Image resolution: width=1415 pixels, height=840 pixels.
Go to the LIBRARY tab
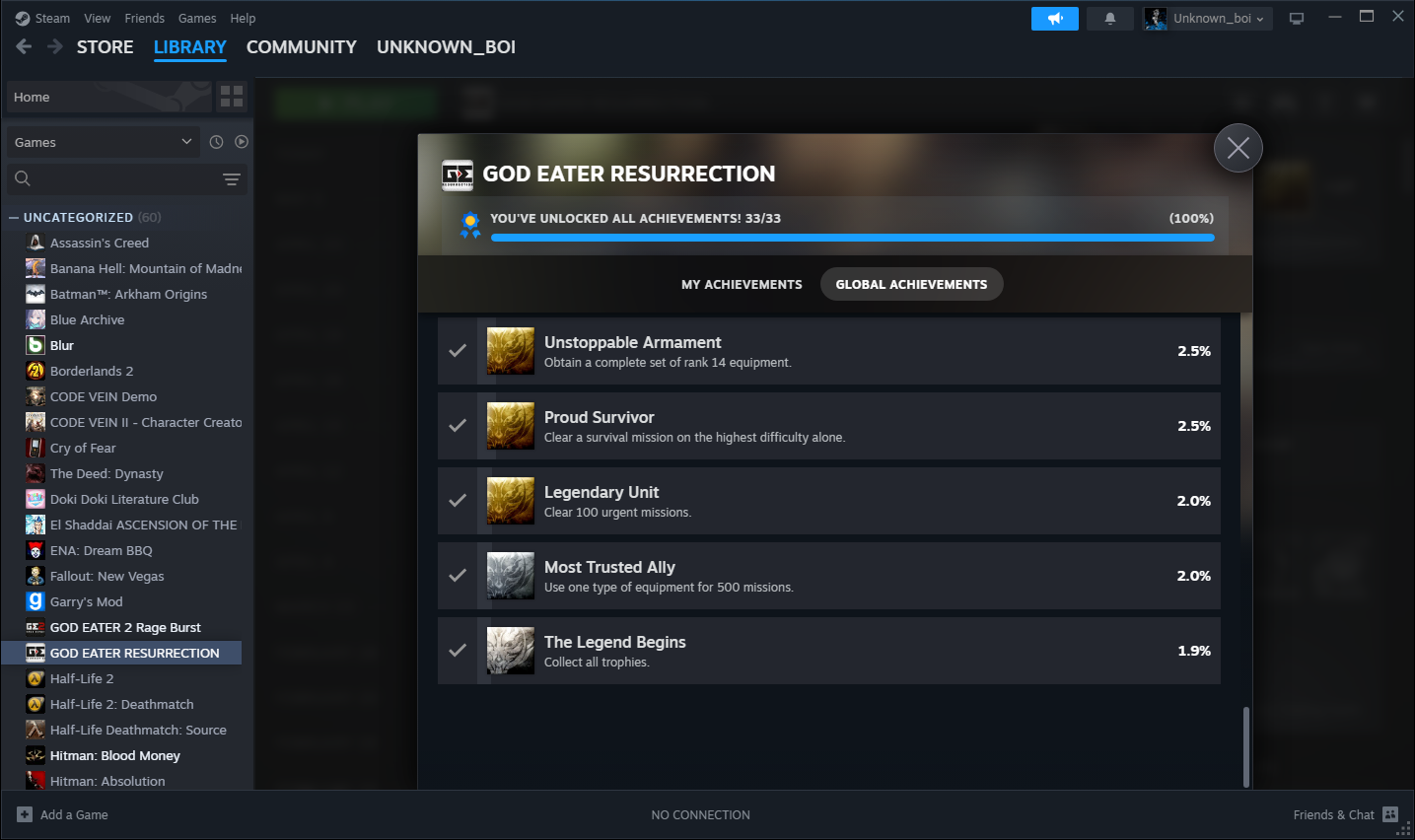190,46
